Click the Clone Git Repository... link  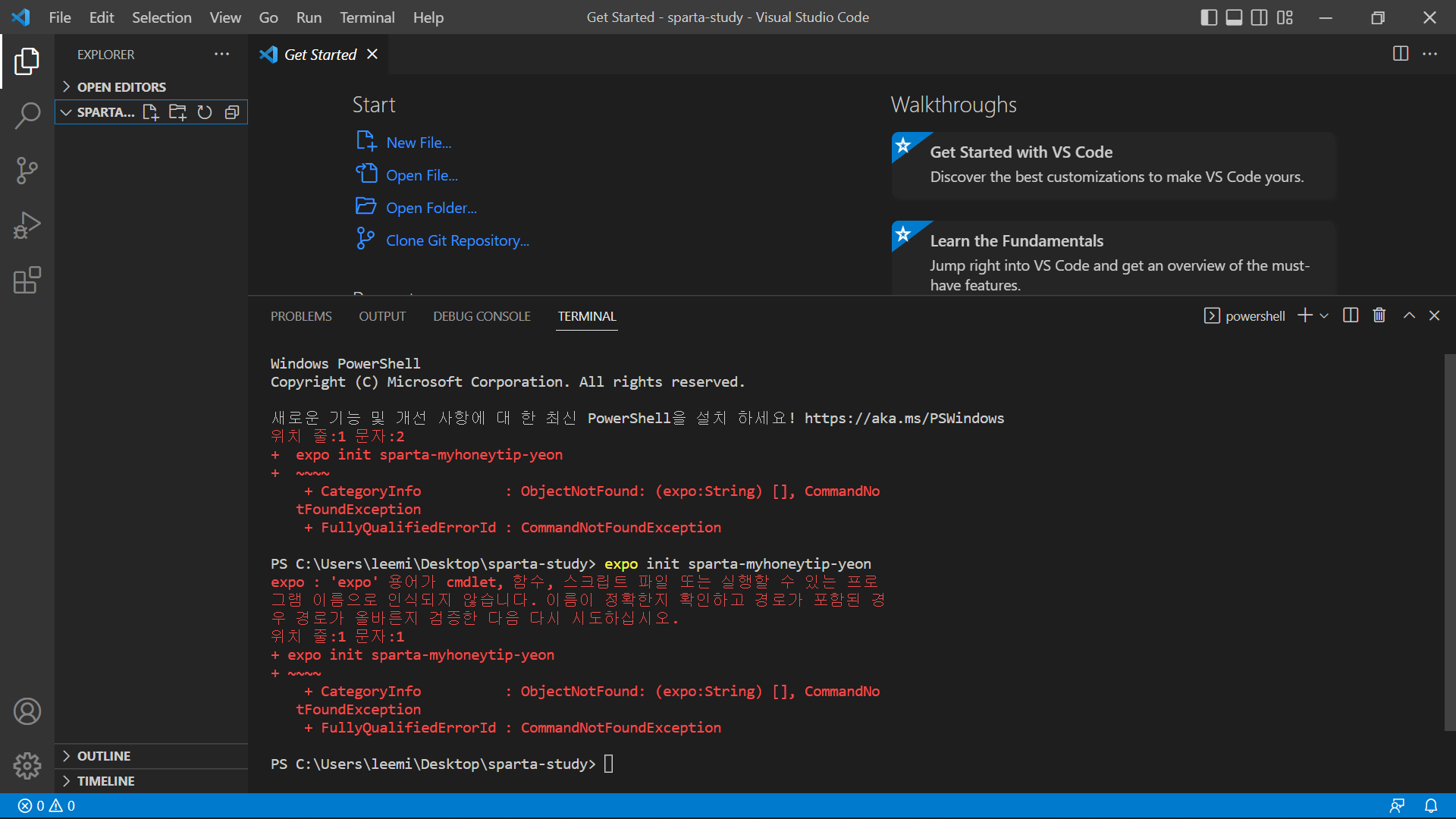pos(443,240)
